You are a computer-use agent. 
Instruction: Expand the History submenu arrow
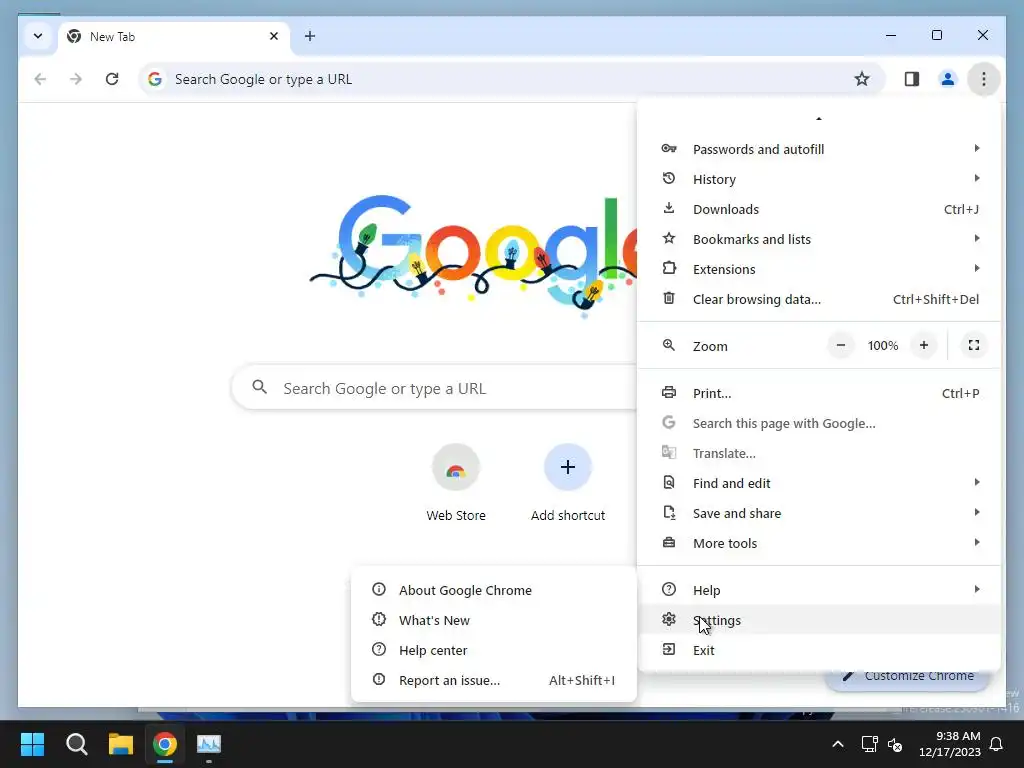[977, 178]
